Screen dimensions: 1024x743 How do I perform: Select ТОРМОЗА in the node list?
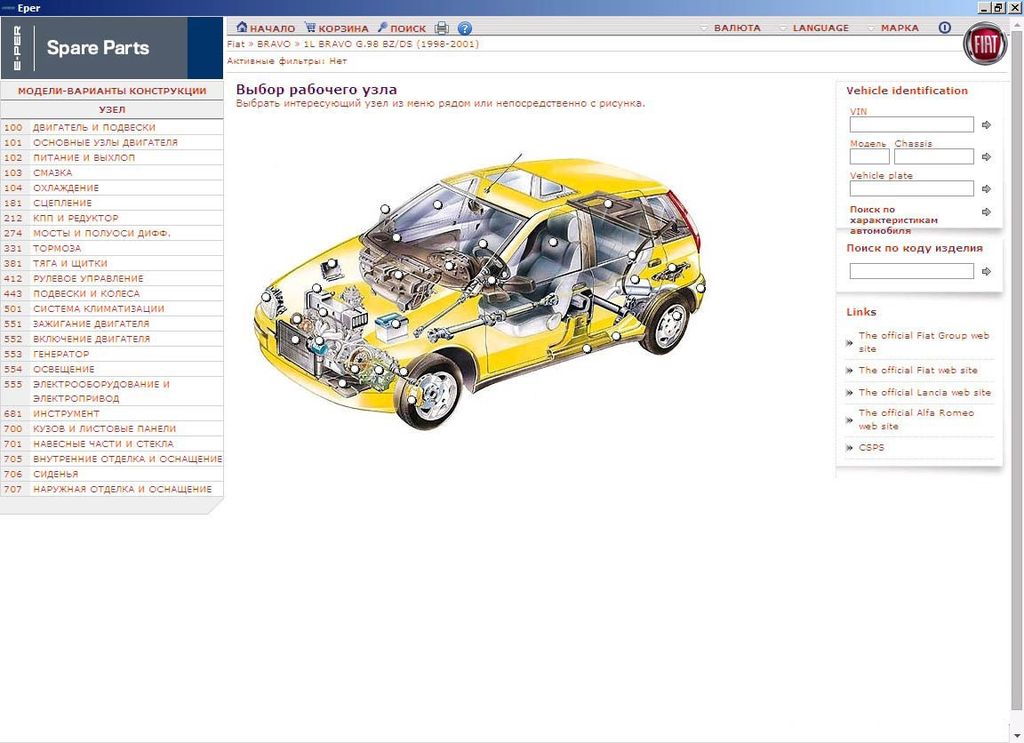click(x=57, y=248)
